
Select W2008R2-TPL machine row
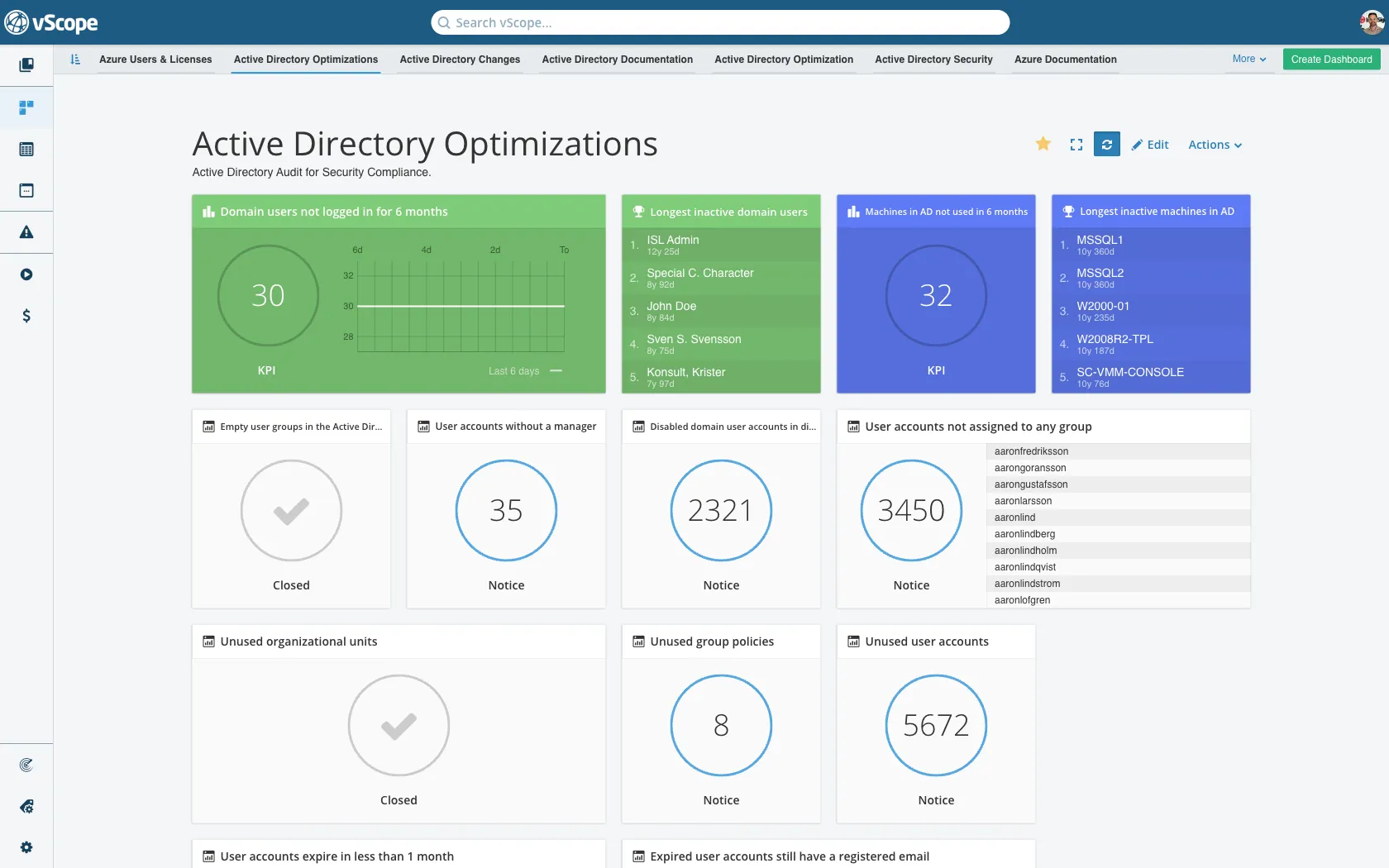tap(1151, 344)
